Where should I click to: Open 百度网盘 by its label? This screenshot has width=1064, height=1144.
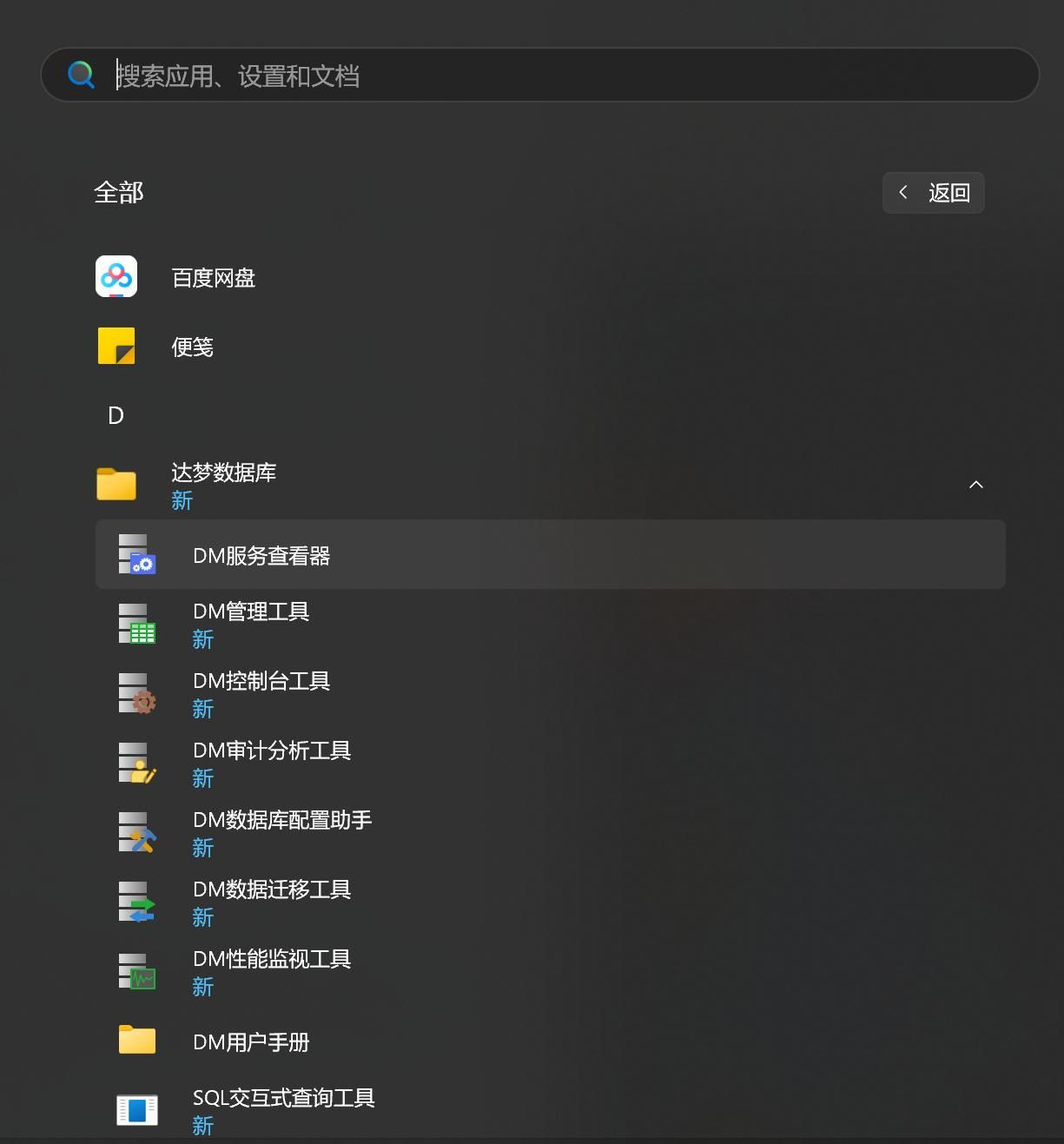[x=214, y=278]
